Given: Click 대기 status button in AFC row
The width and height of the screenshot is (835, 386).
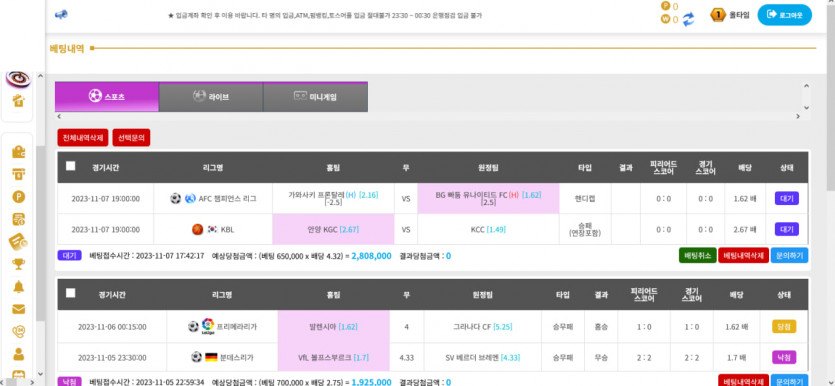Looking at the screenshot, I should point(787,199).
